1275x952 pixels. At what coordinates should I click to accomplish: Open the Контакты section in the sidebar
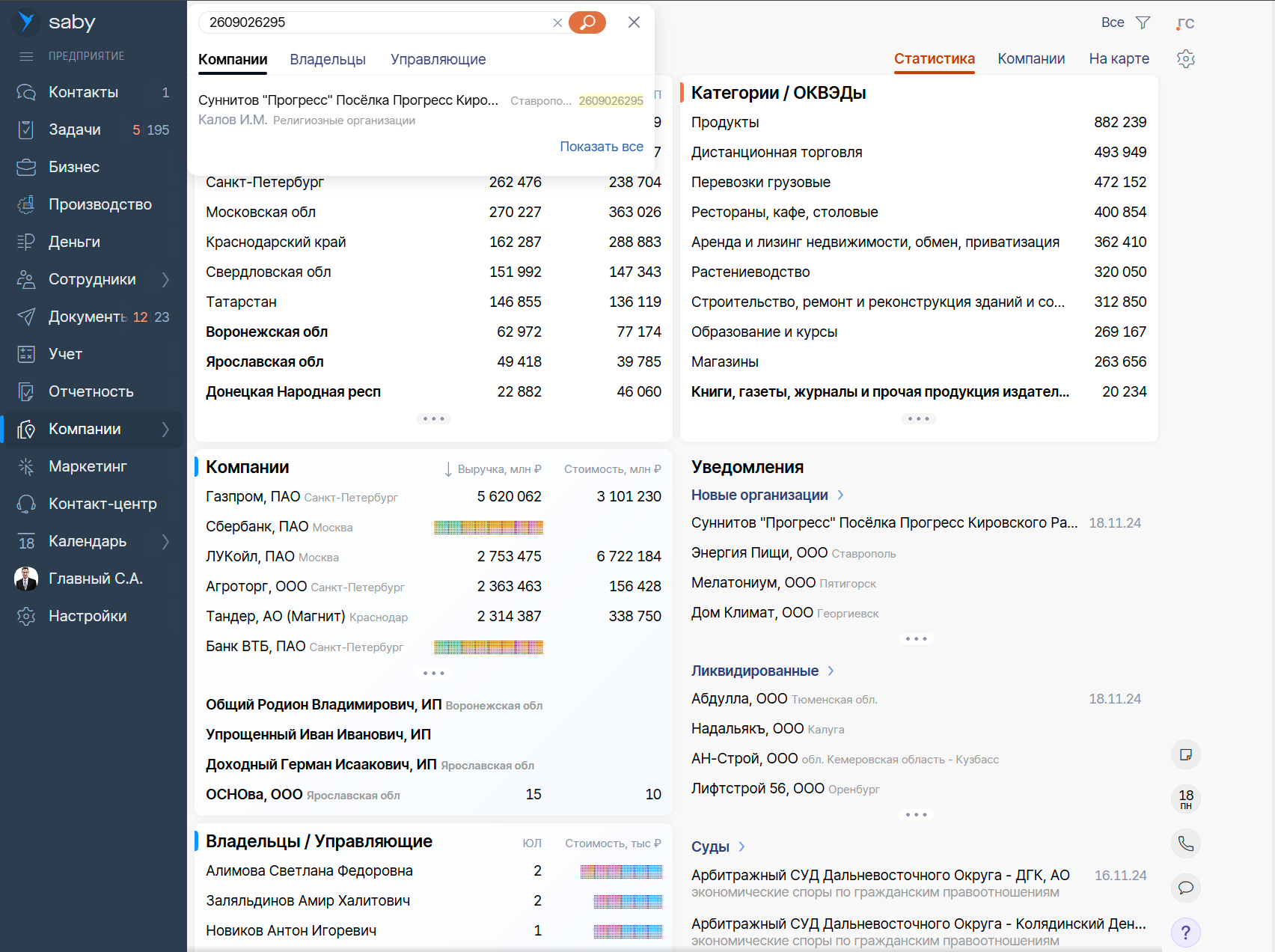coord(25,92)
